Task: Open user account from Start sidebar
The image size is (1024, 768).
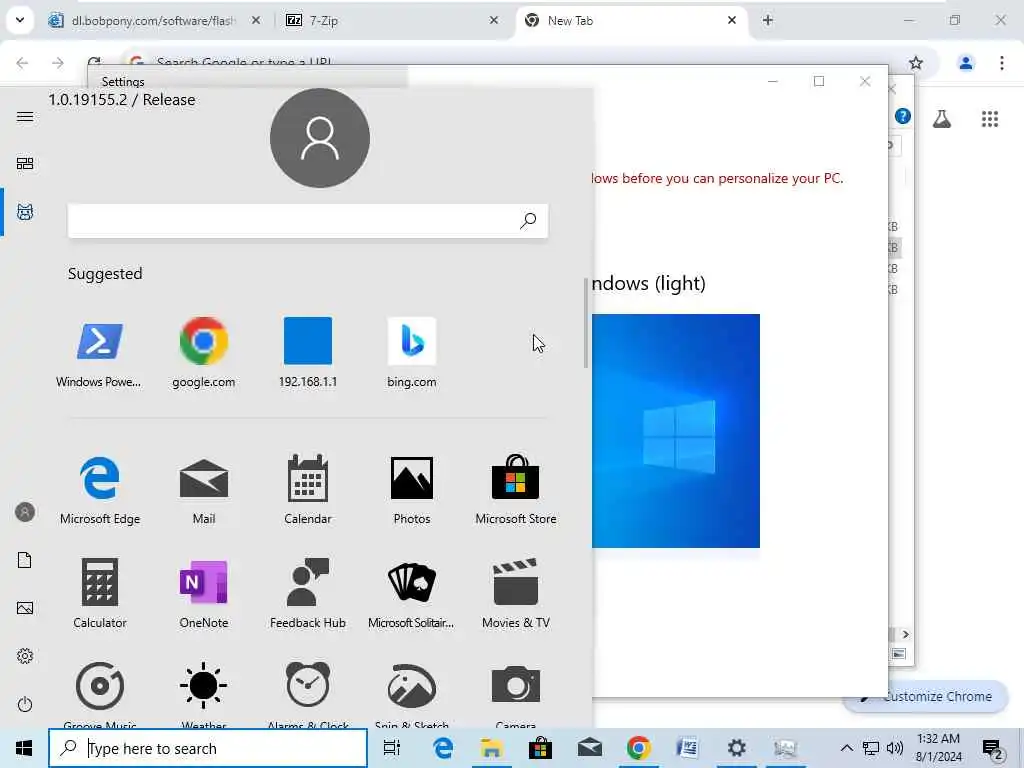Action: point(25,512)
